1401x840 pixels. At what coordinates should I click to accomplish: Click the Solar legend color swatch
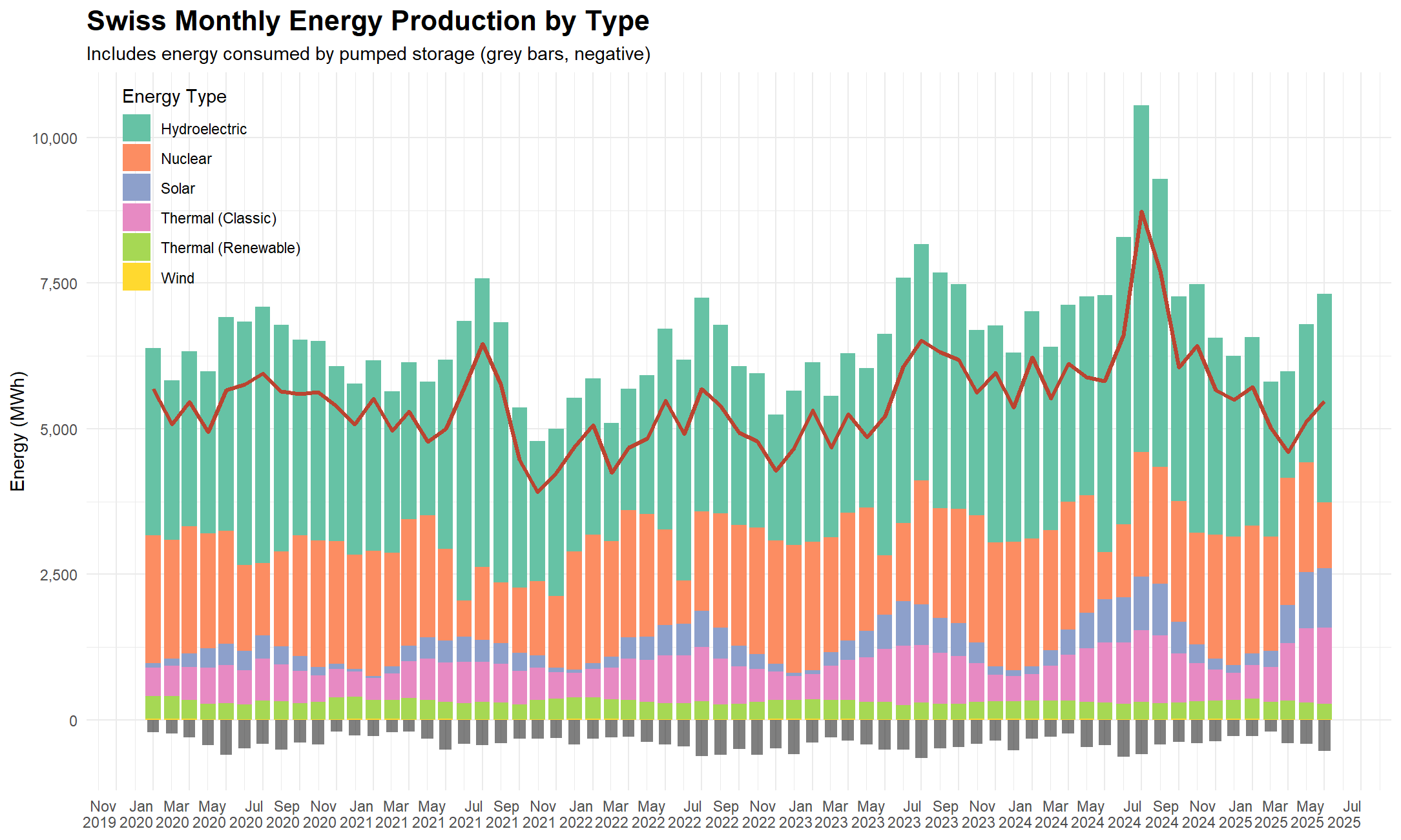click(136, 187)
